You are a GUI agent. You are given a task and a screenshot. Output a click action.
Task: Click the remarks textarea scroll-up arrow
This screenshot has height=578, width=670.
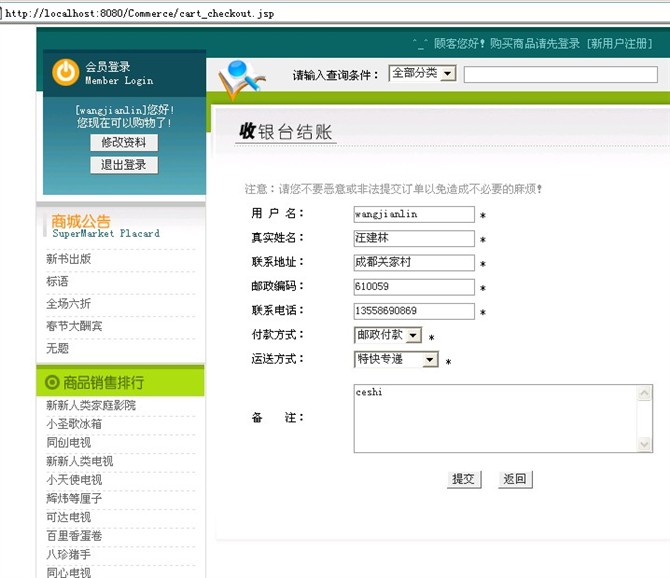point(644,393)
